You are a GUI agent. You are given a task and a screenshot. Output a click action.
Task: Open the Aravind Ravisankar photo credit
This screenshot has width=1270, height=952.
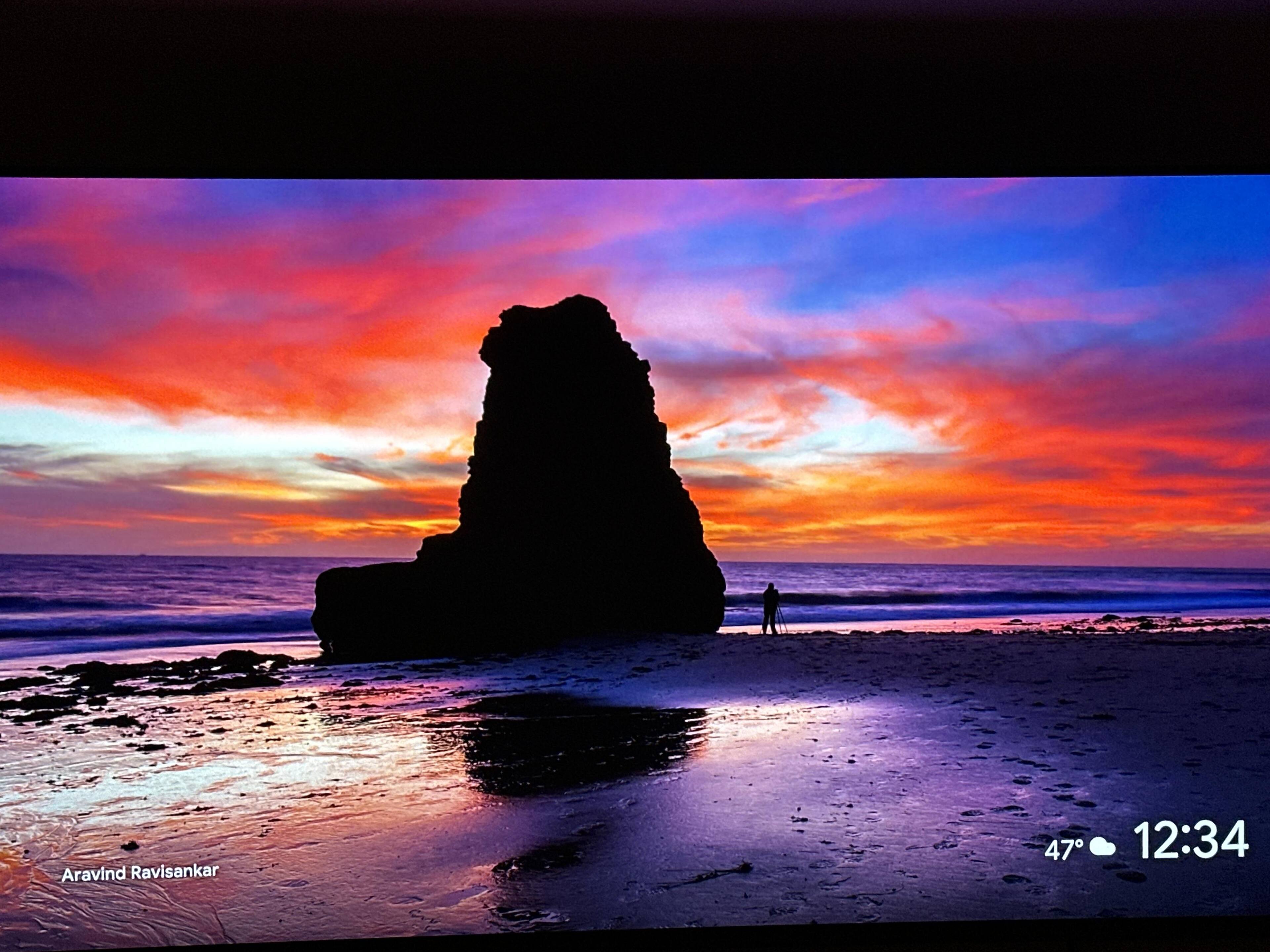(x=140, y=873)
